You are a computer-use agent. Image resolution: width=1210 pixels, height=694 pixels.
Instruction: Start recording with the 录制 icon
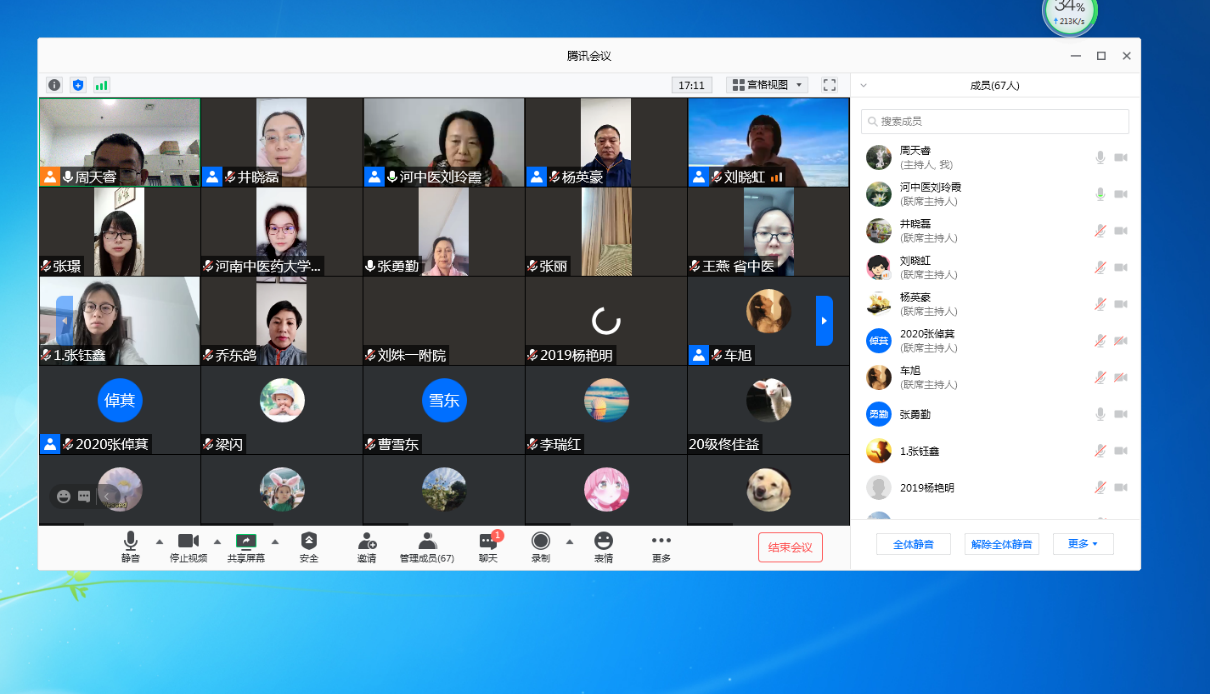541,541
